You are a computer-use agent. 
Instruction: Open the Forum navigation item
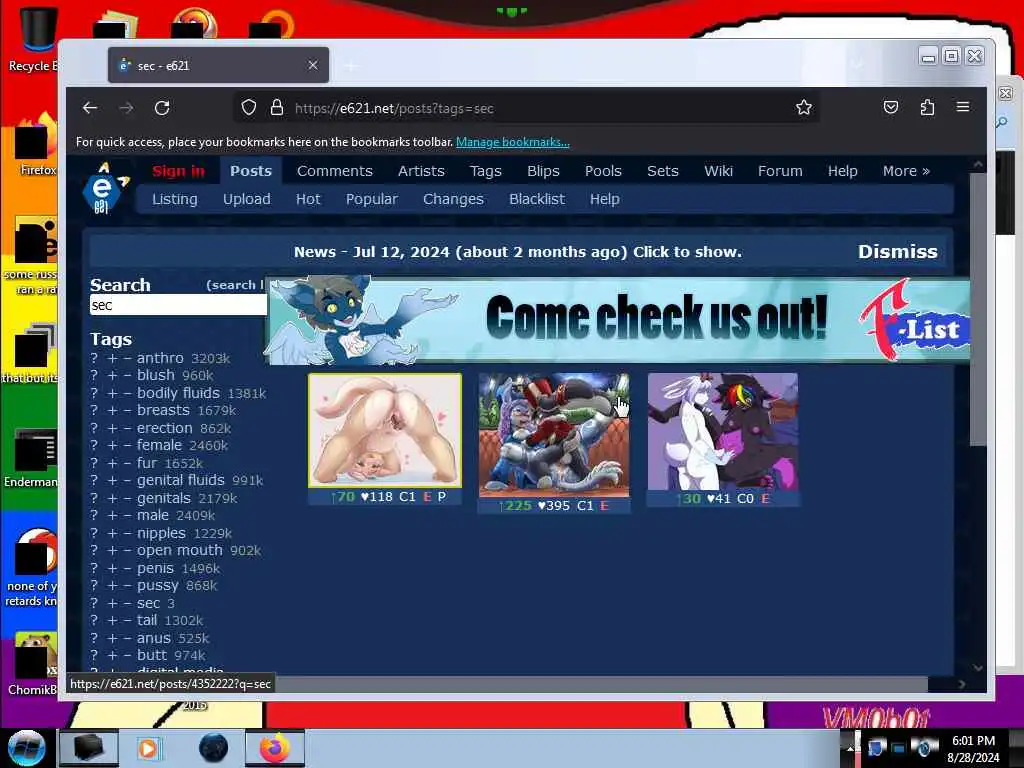(780, 171)
